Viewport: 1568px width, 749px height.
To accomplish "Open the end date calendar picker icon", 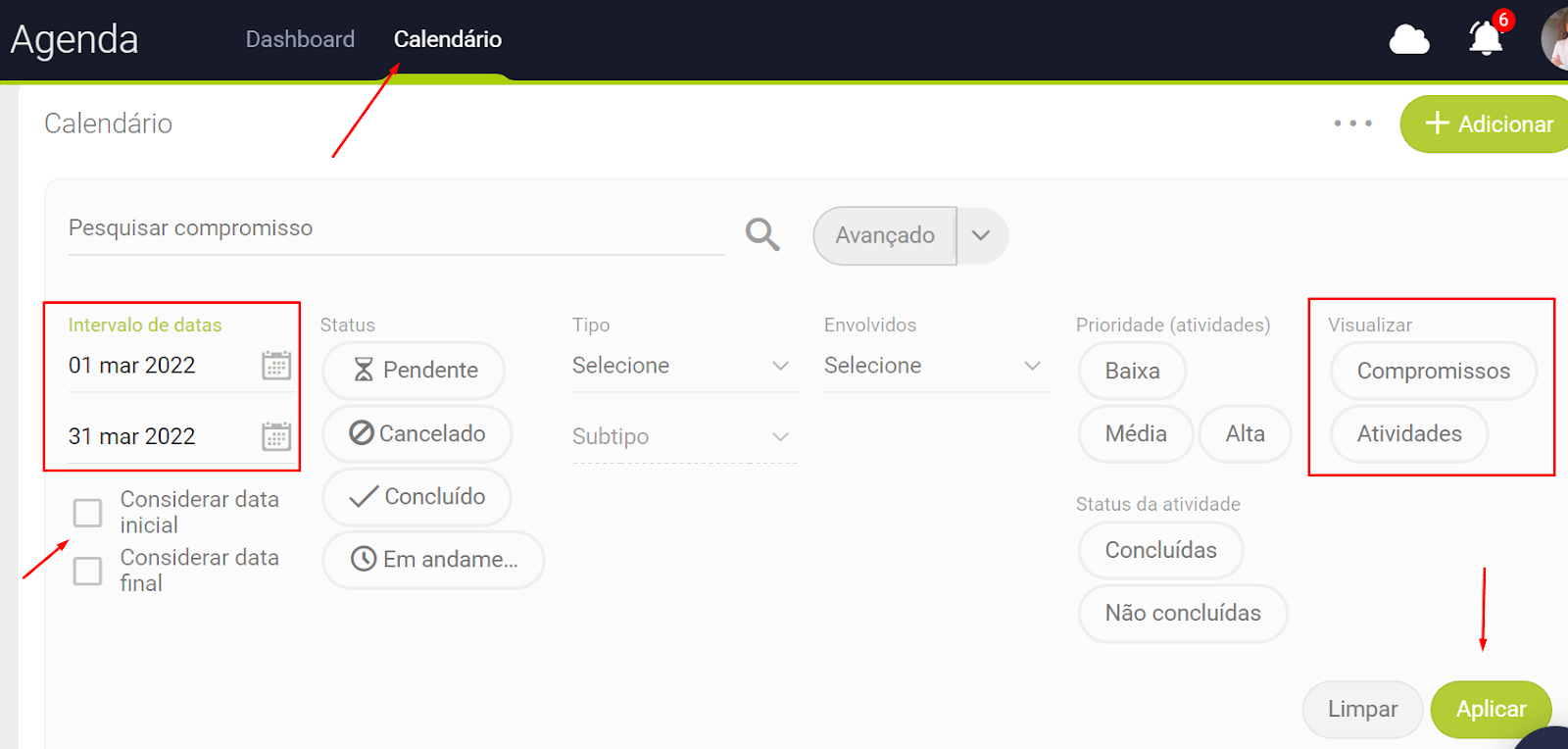I will coord(276,436).
